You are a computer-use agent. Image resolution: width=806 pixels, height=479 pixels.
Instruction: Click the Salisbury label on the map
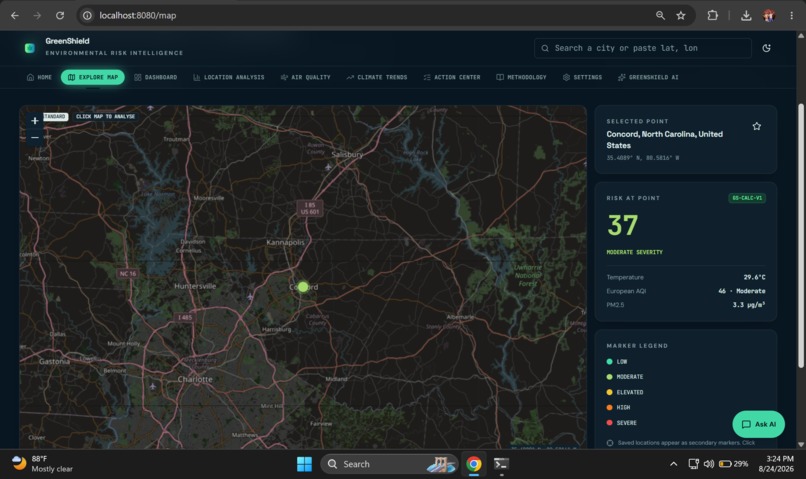tap(347, 154)
